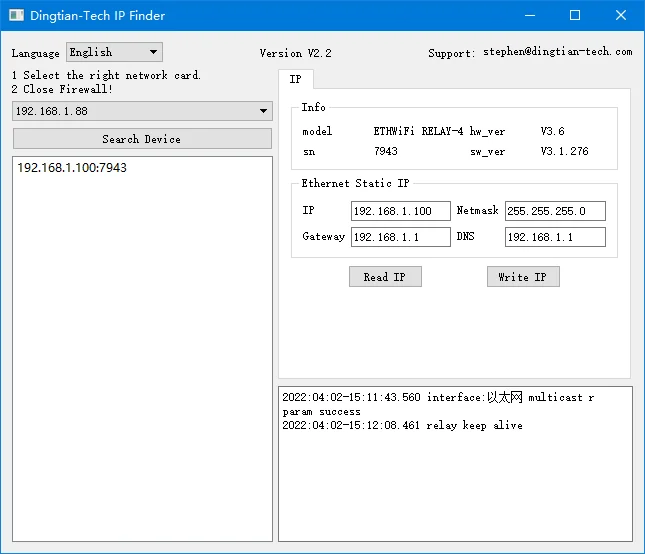Viewport: 645px width, 554px height.
Task: Click the DNS input field
Action: (555, 237)
